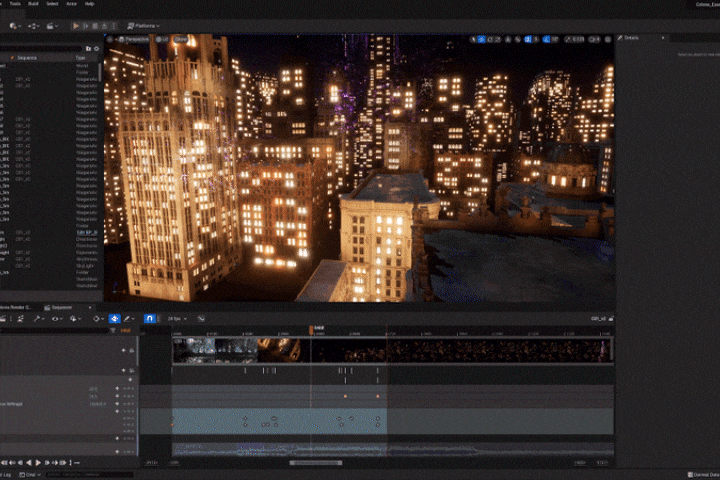Add a key on the first shot track row
This screenshot has height=480, width=720.
[123, 350]
